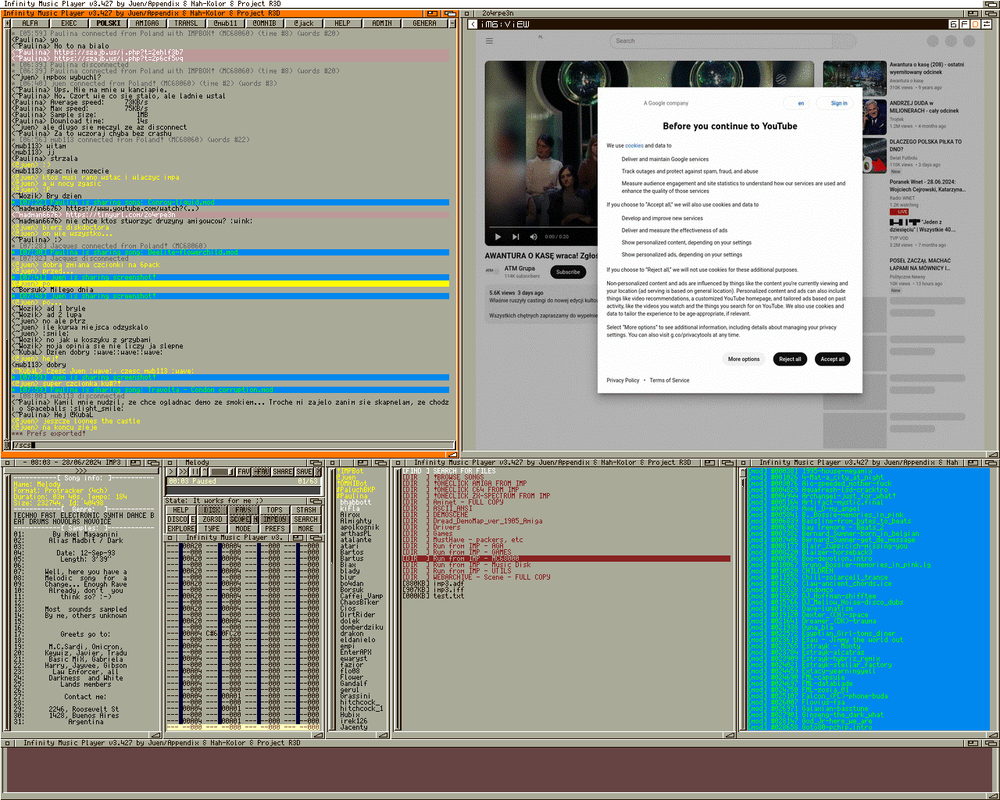Click the video play icon in YouTube

497,237
